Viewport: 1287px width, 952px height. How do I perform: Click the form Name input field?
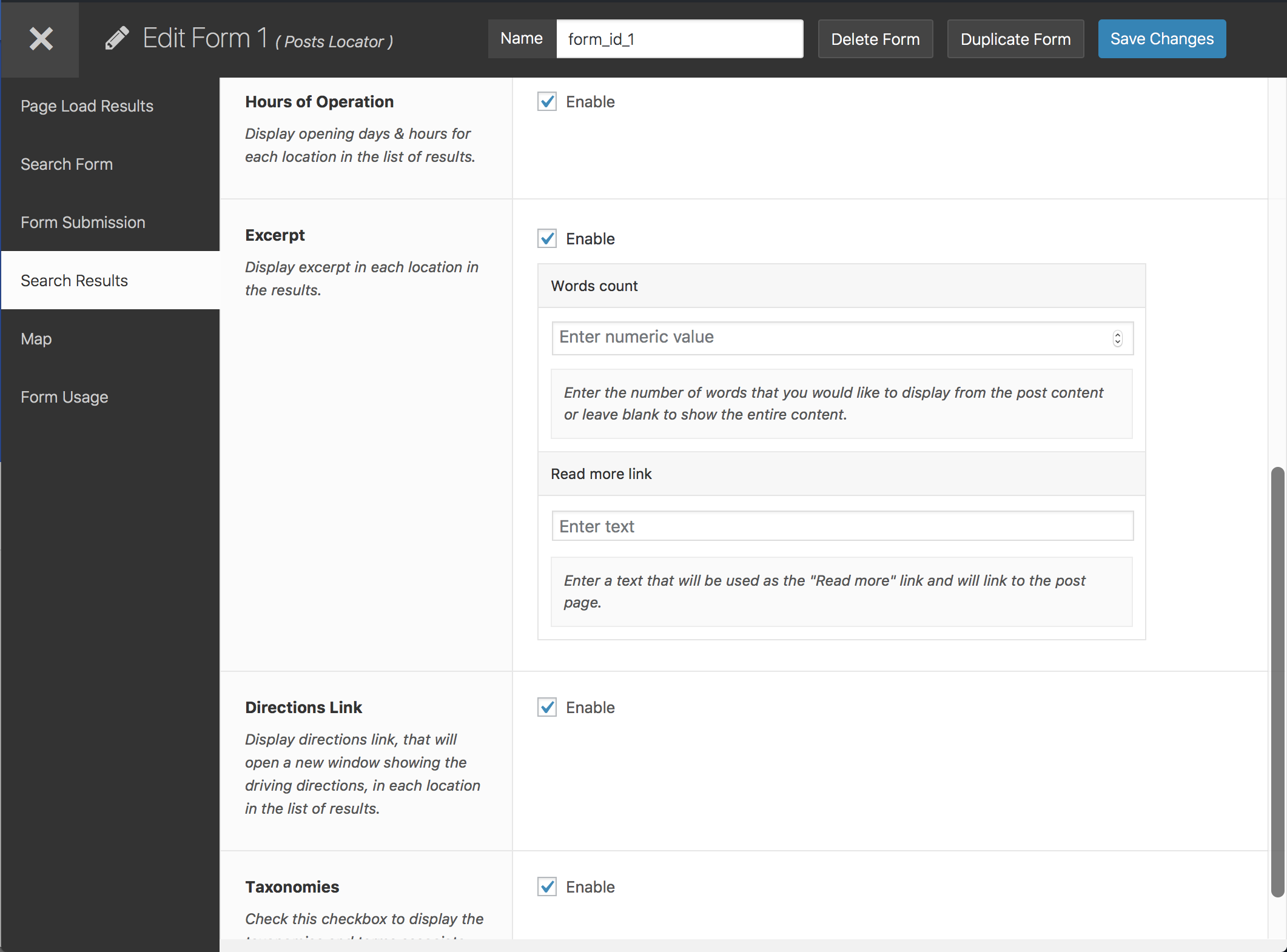click(x=679, y=39)
